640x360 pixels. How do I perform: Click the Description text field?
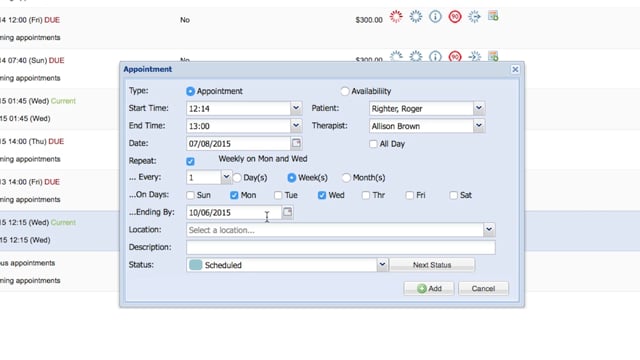pos(341,247)
